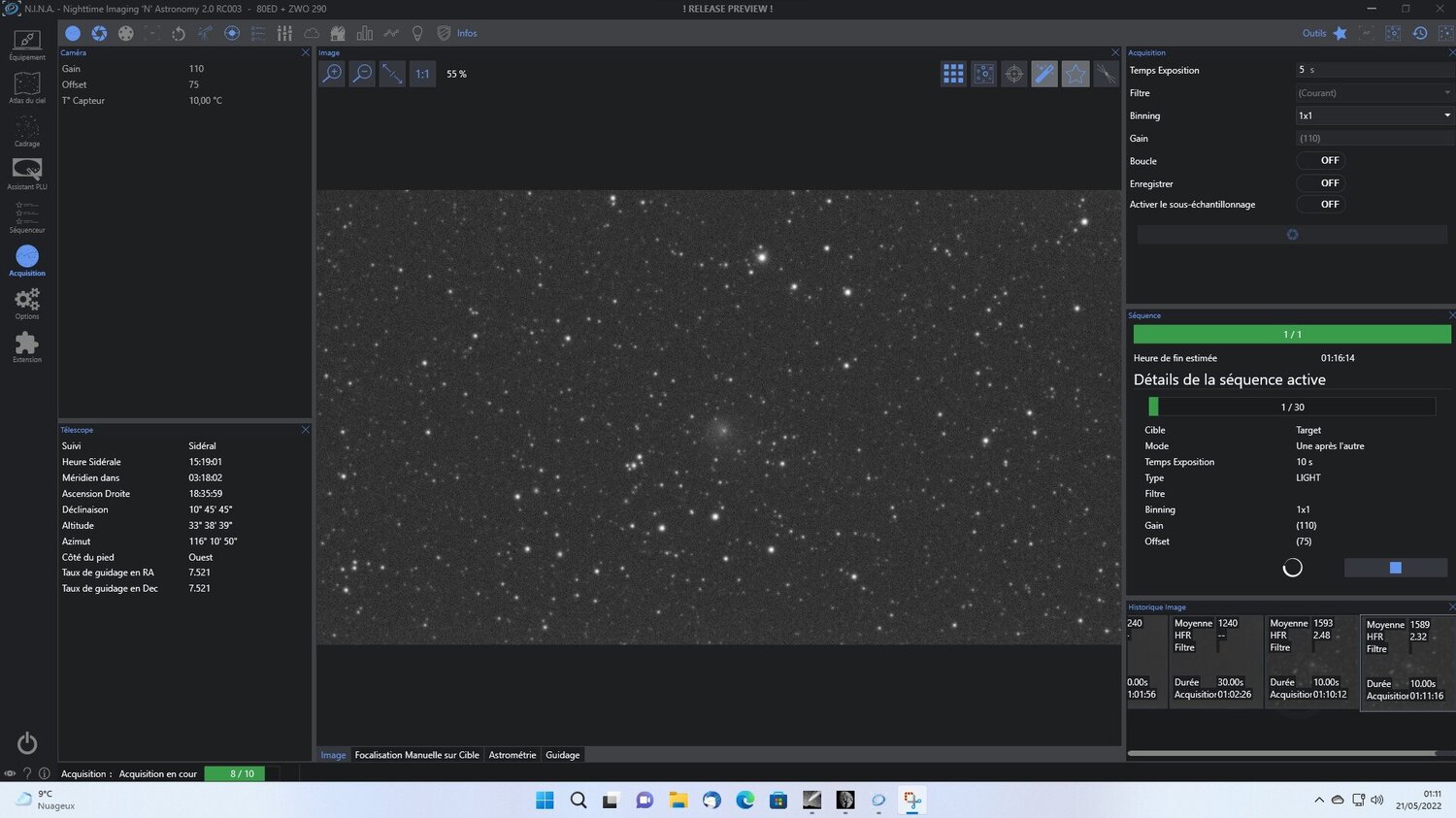Open Assistant PLU flat wizard
Image resolution: width=1456 pixels, height=818 pixels.
[x=27, y=174]
